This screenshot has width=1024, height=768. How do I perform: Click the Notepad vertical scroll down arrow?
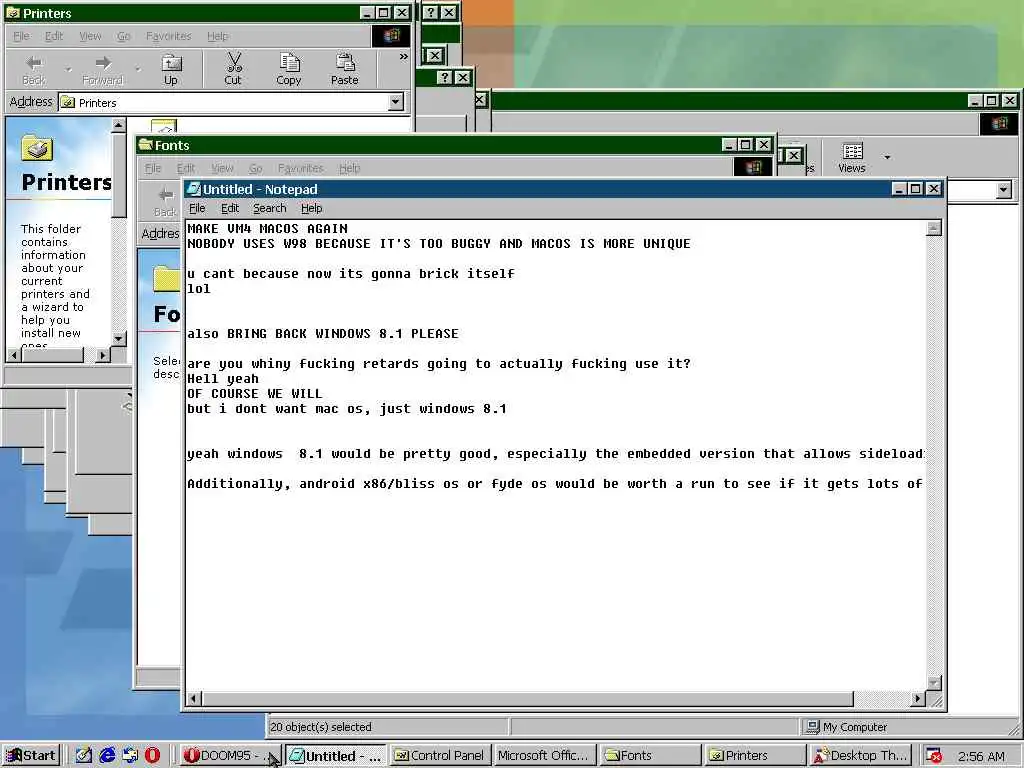point(934,683)
